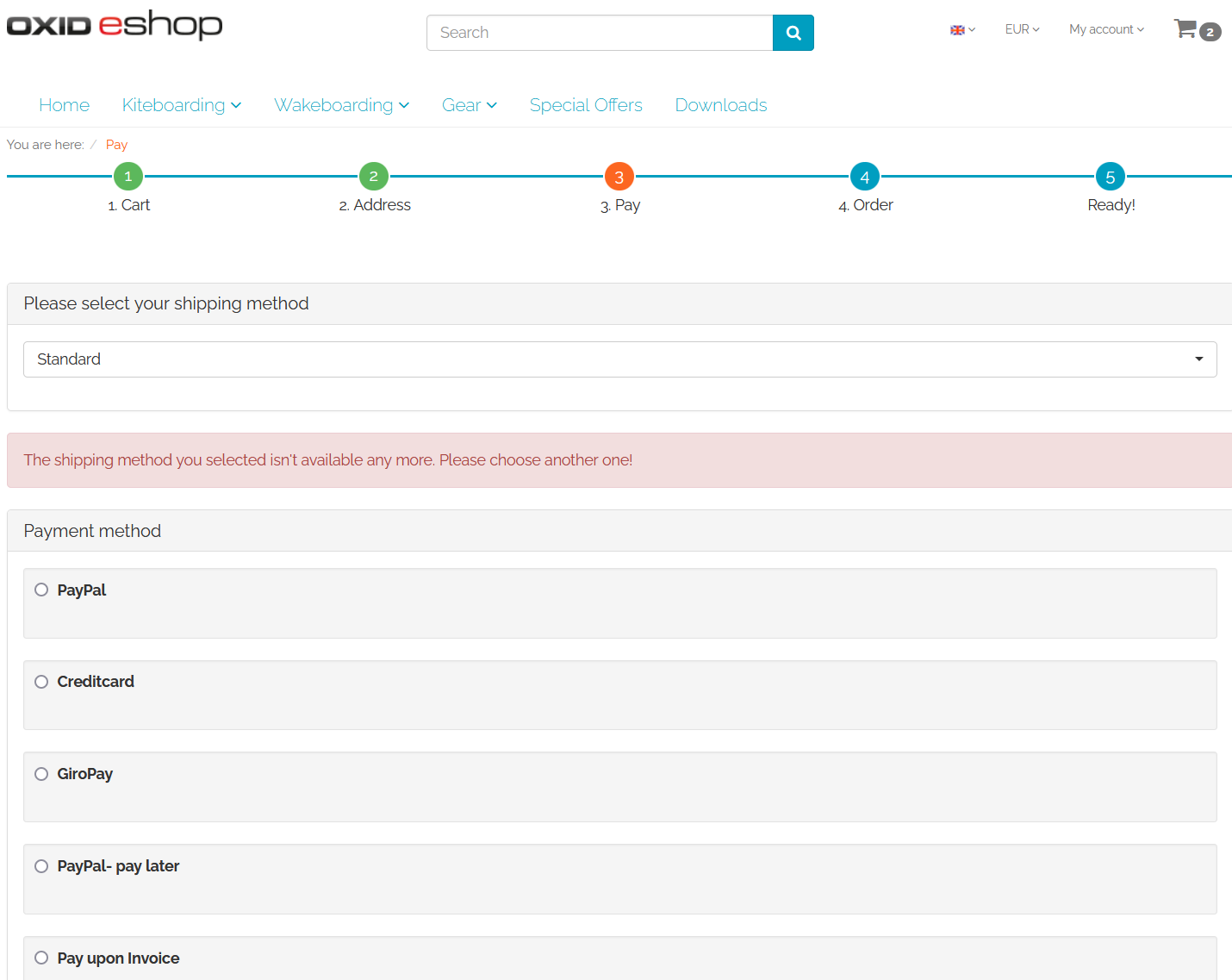Go to step 2 Address circle
The height and width of the screenshot is (980, 1232).
[373, 177]
